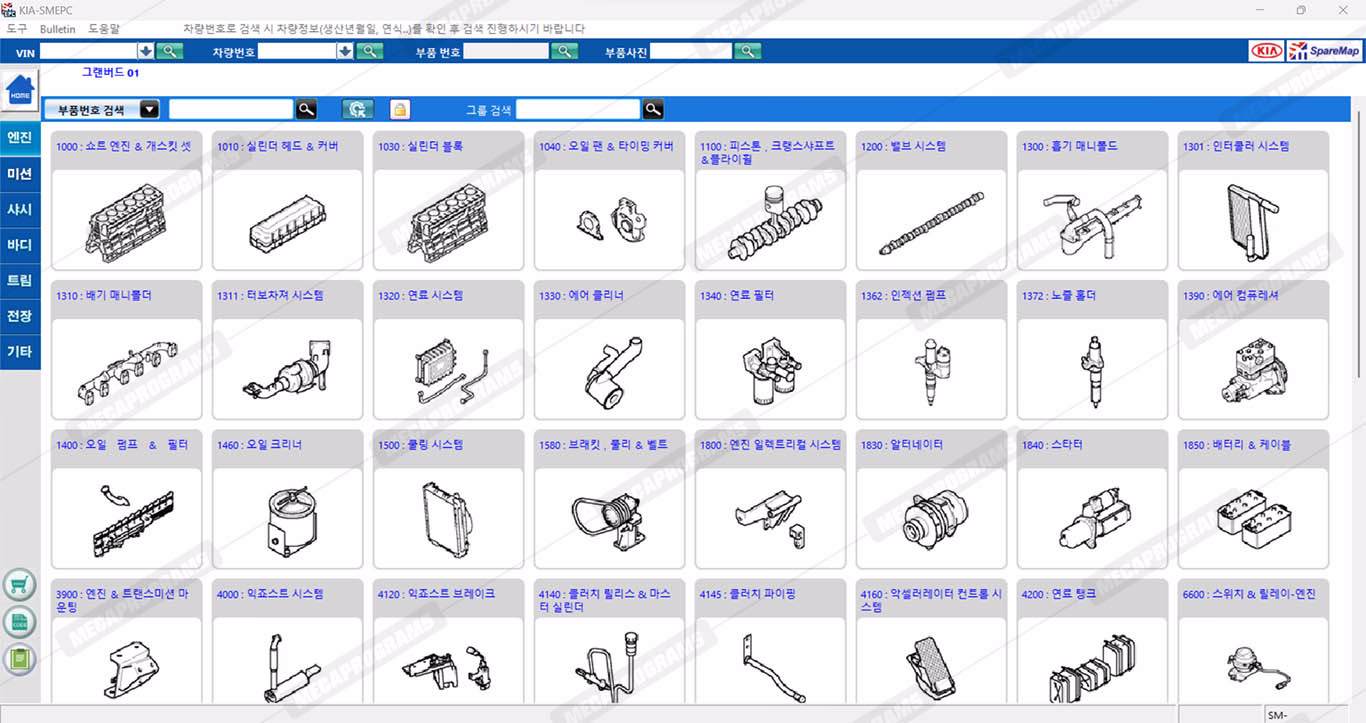The height and width of the screenshot is (723, 1366).
Task: Open group 1850 배터리 & 케이블
Action: click(1253, 499)
